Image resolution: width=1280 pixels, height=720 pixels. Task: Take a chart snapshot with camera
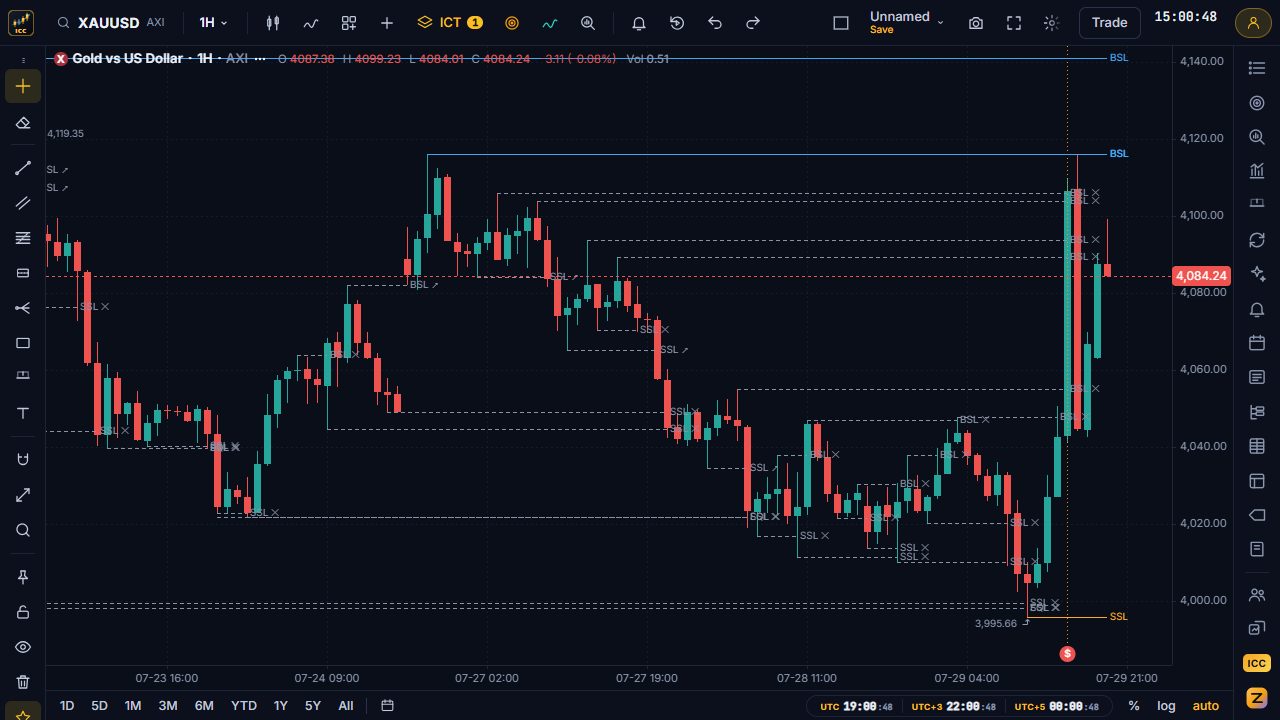(x=976, y=23)
